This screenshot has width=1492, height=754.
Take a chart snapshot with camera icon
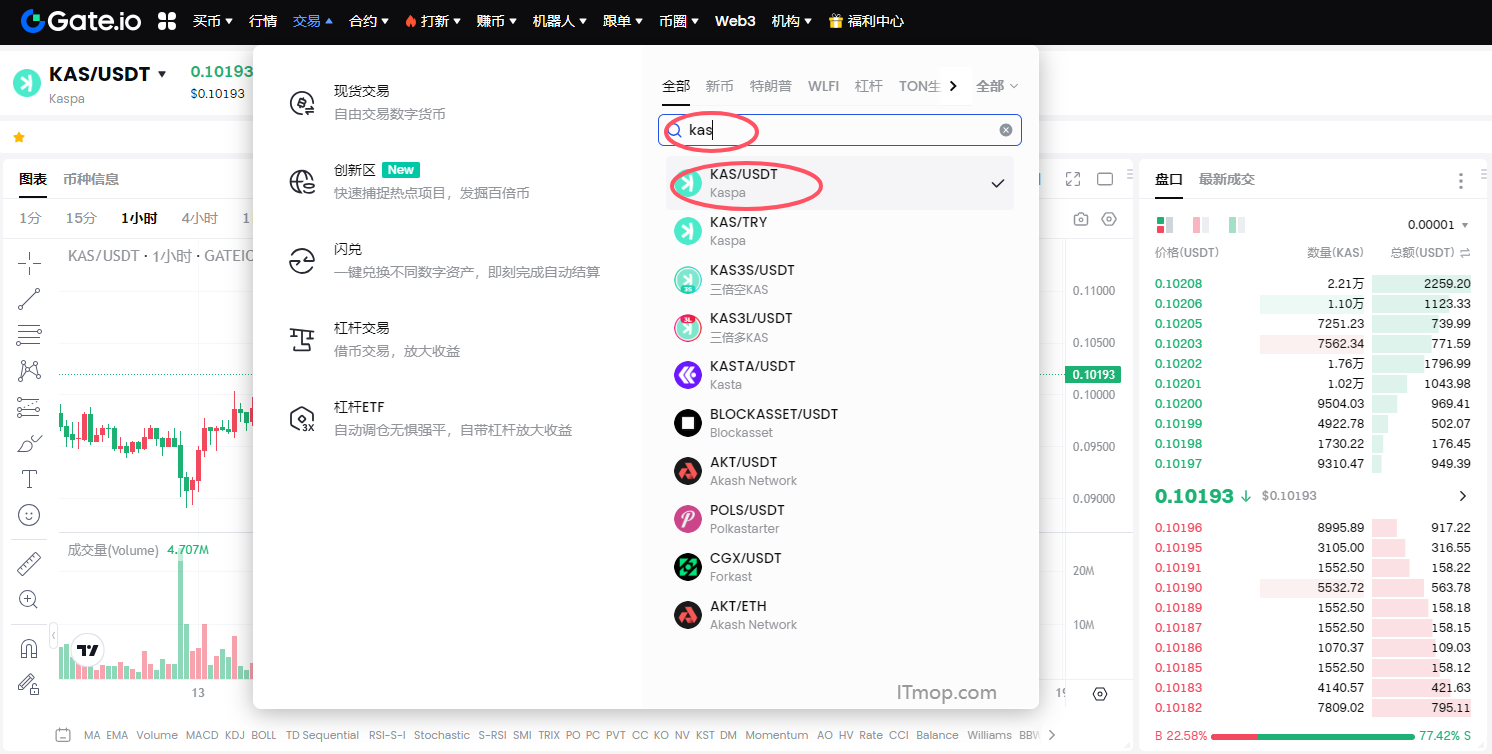1081,219
